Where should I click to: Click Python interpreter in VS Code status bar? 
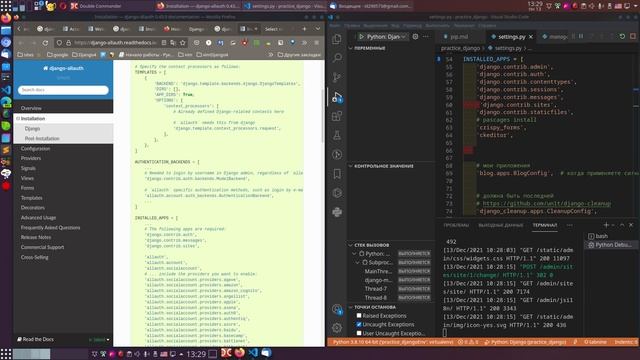(x=393, y=342)
